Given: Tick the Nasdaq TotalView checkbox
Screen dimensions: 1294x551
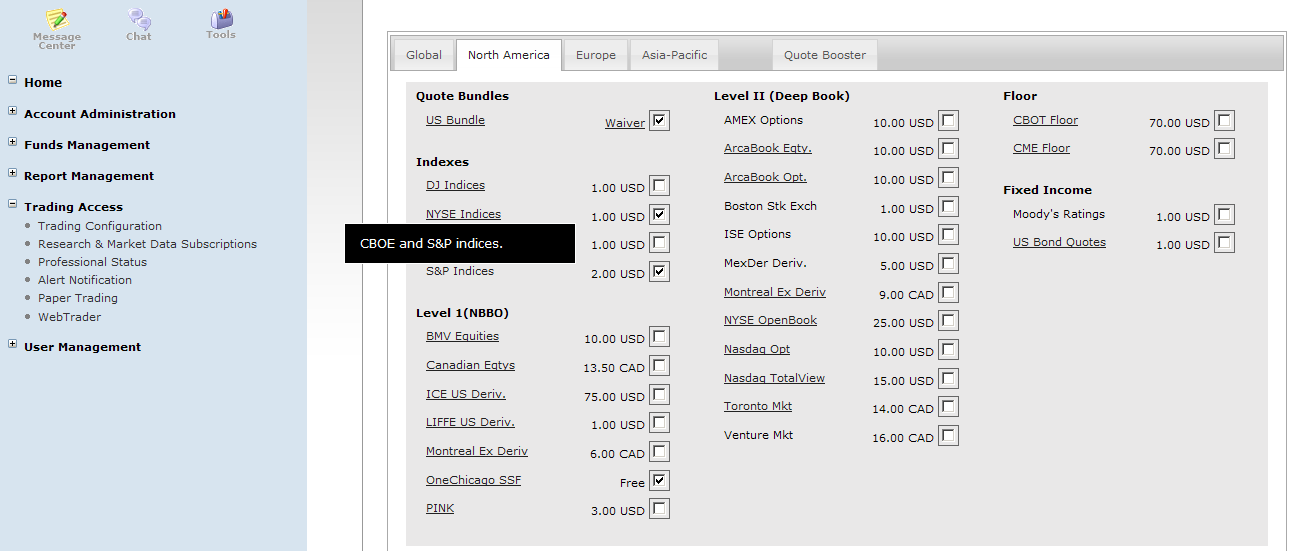Looking at the screenshot, I should coord(948,378).
